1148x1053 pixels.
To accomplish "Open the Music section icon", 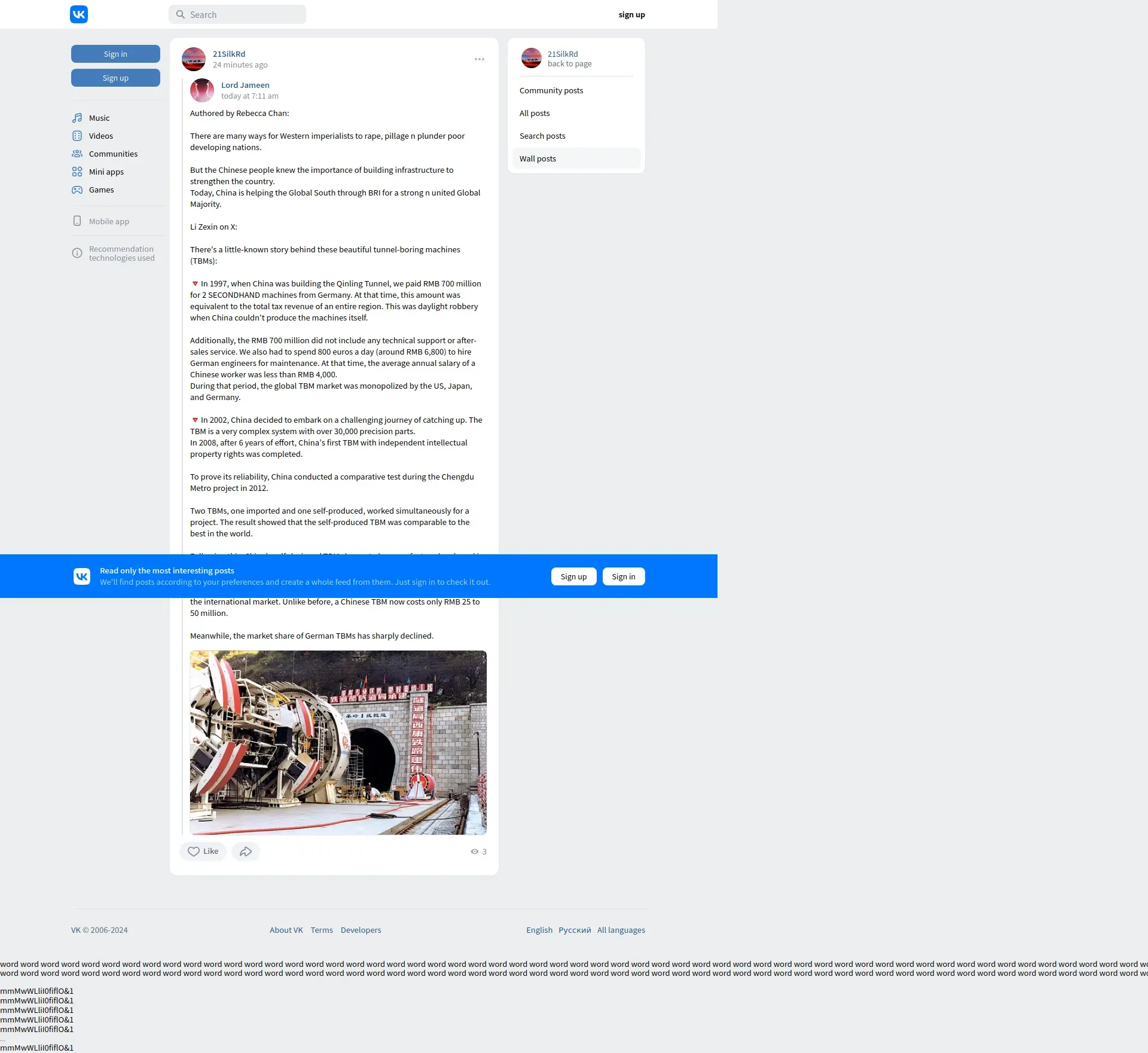I will pyautogui.click(x=77, y=118).
